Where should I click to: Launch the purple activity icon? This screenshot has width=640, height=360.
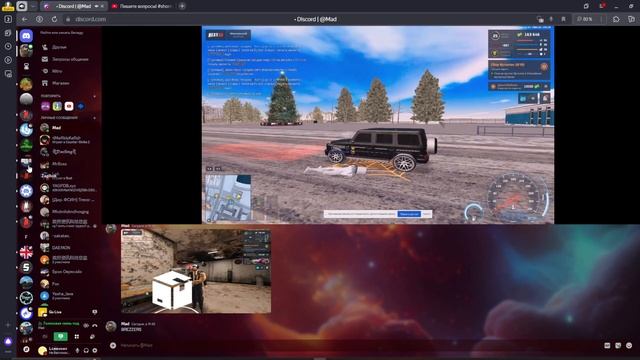coord(45,107)
